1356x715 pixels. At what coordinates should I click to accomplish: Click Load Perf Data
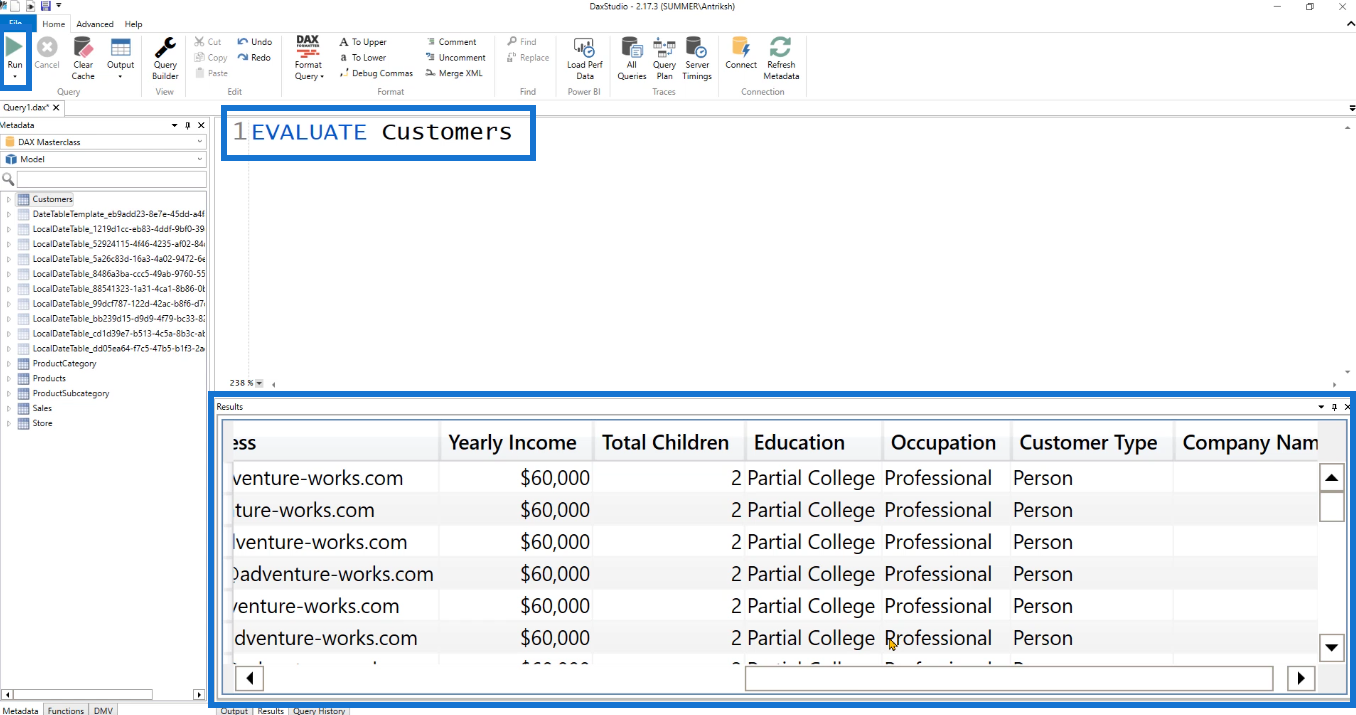click(584, 58)
